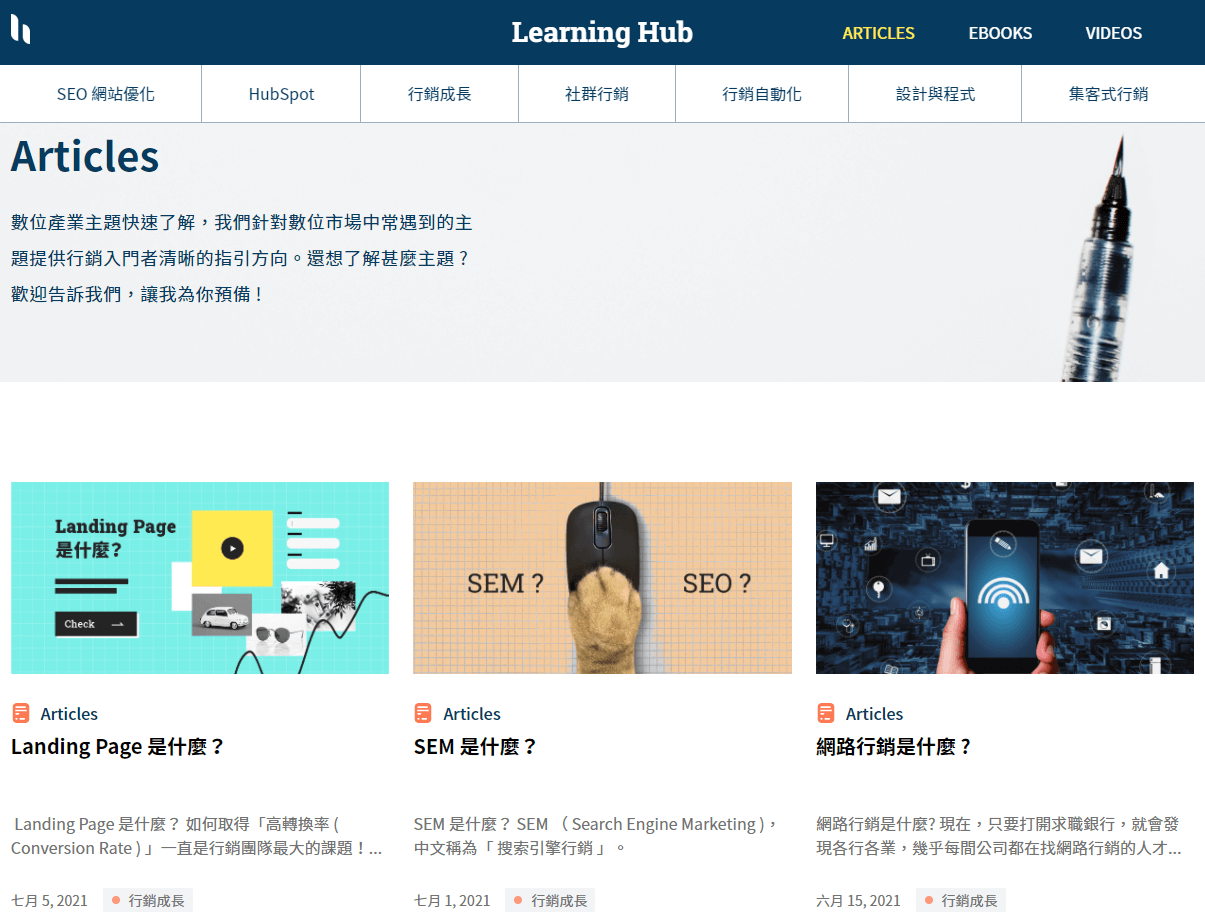Viewport: 1205px width, 916px height.
Task: Open the 行銷成長 category tab
Action: pyautogui.click(x=438, y=93)
